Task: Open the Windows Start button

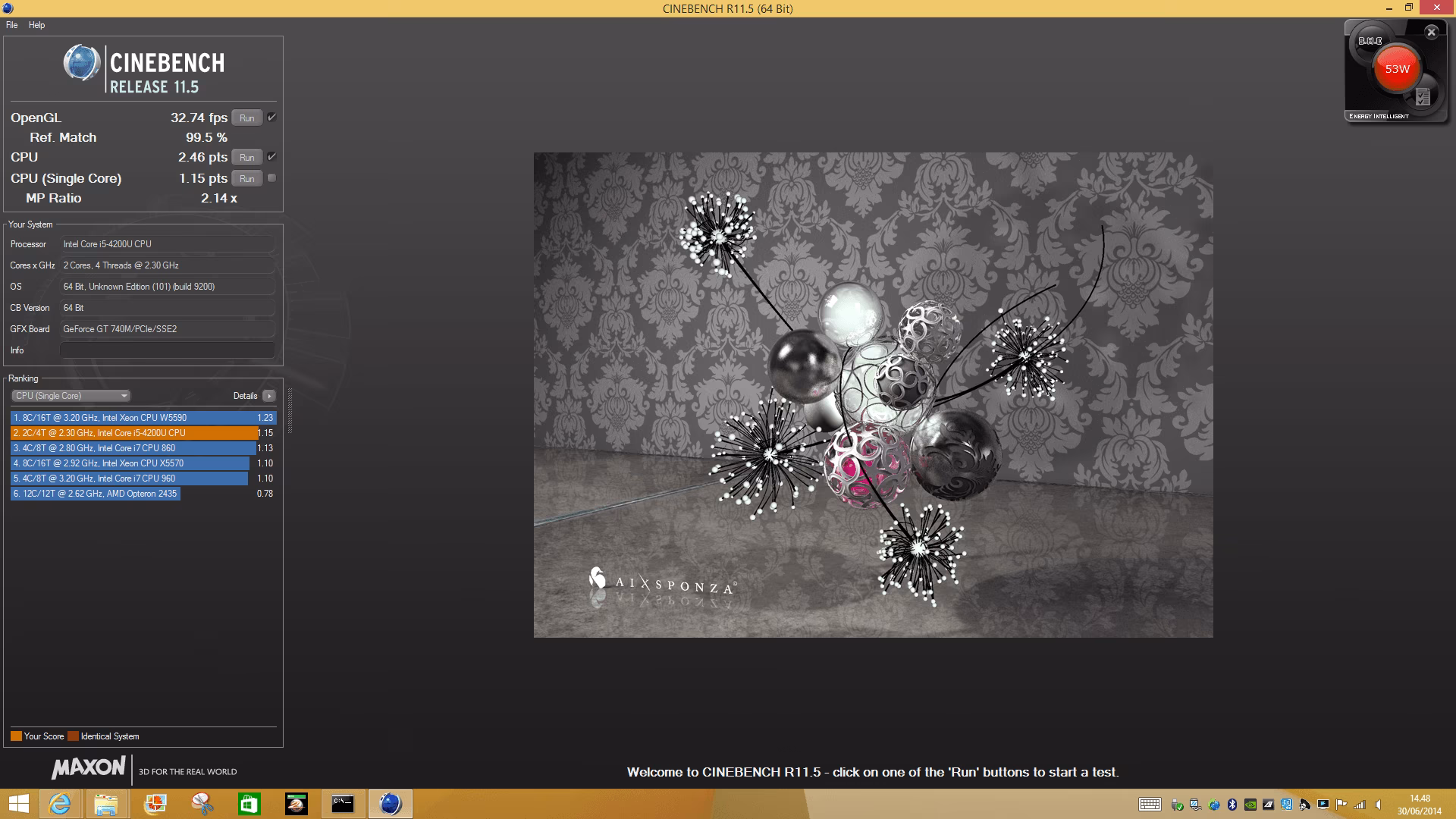Action: (19, 804)
